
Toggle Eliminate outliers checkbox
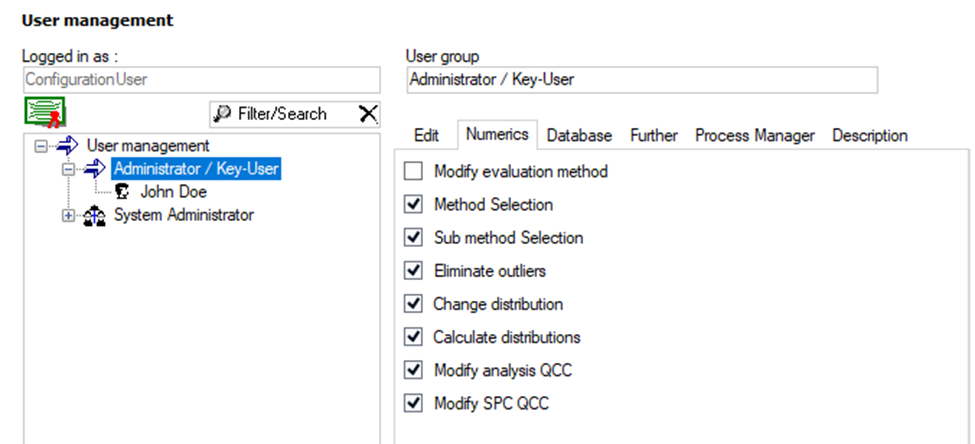pos(413,271)
